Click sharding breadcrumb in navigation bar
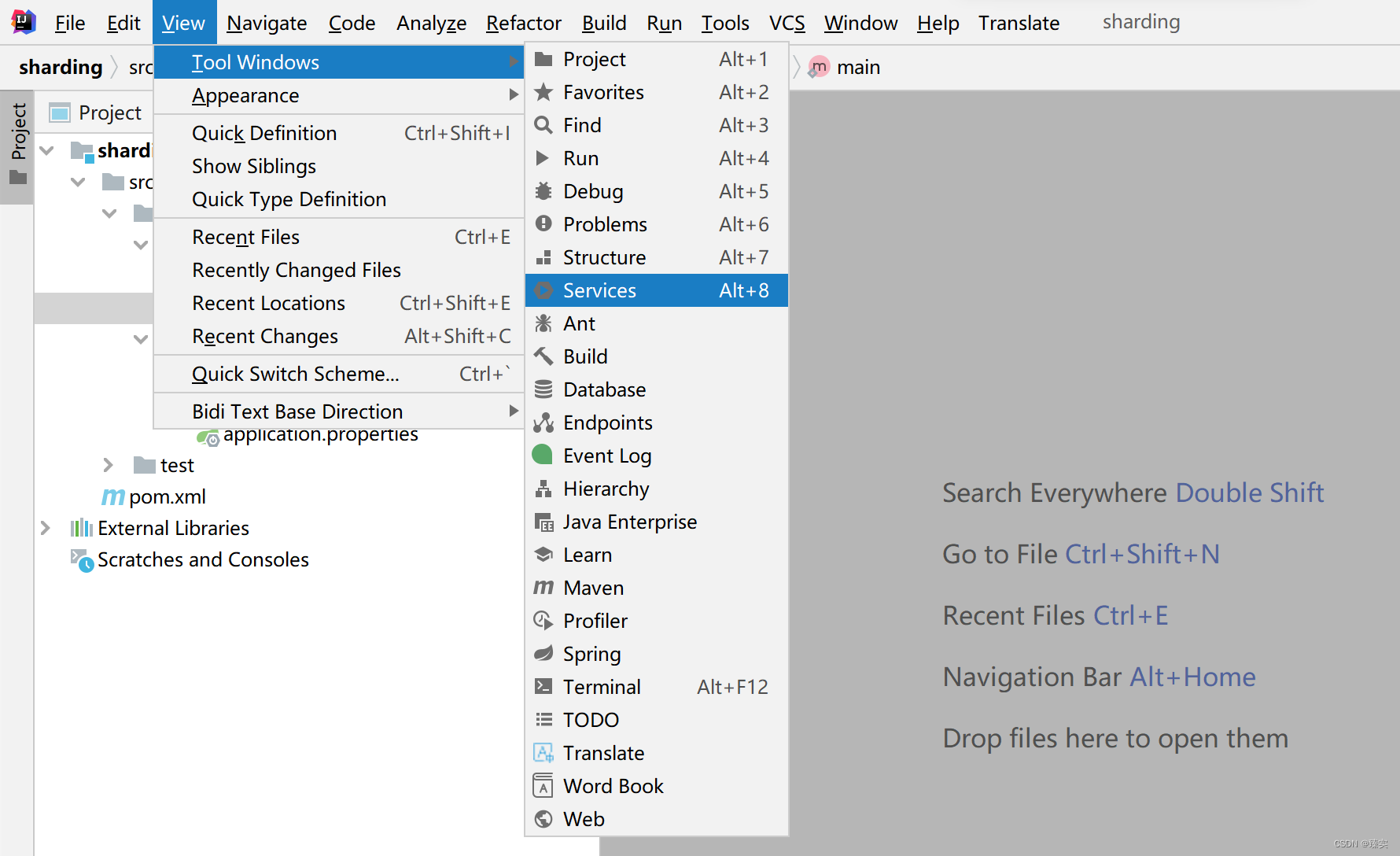The height and width of the screenshot is (856, 1400). tap(61, 67)
